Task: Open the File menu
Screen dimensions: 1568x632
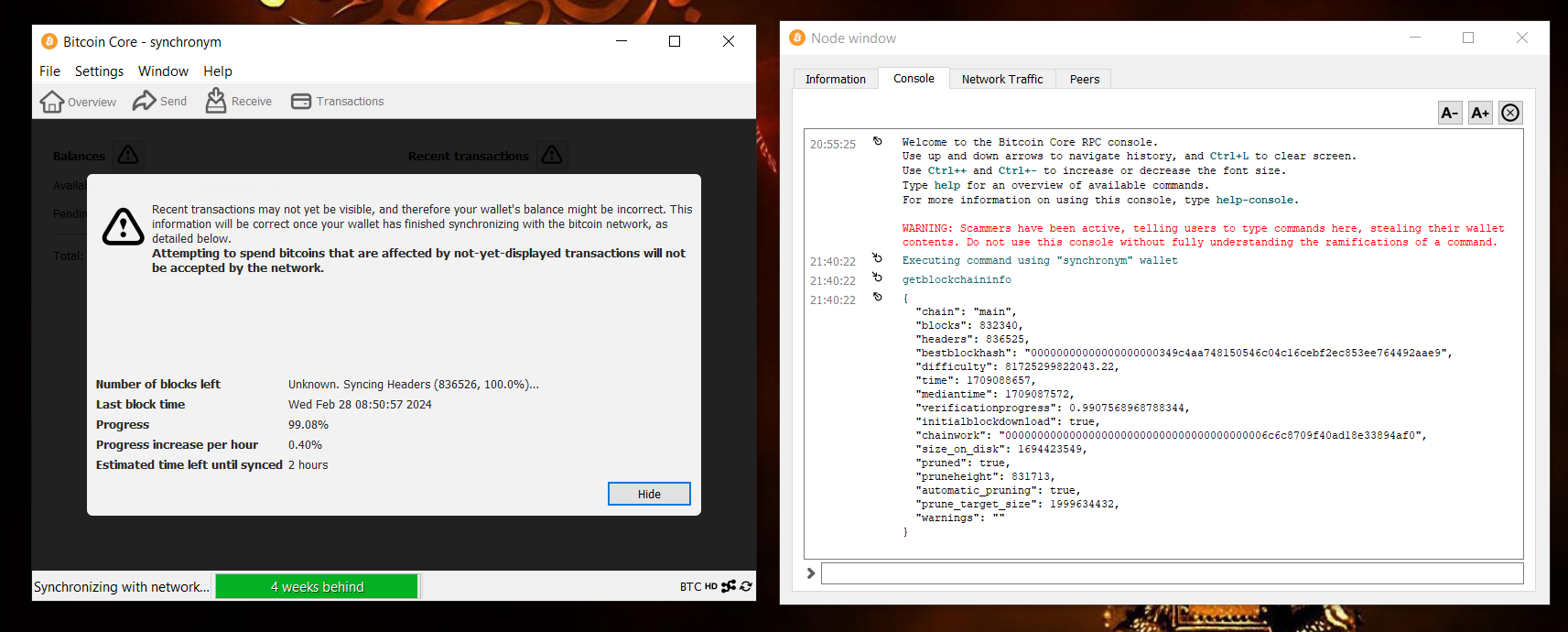Action: pos(49,71)
